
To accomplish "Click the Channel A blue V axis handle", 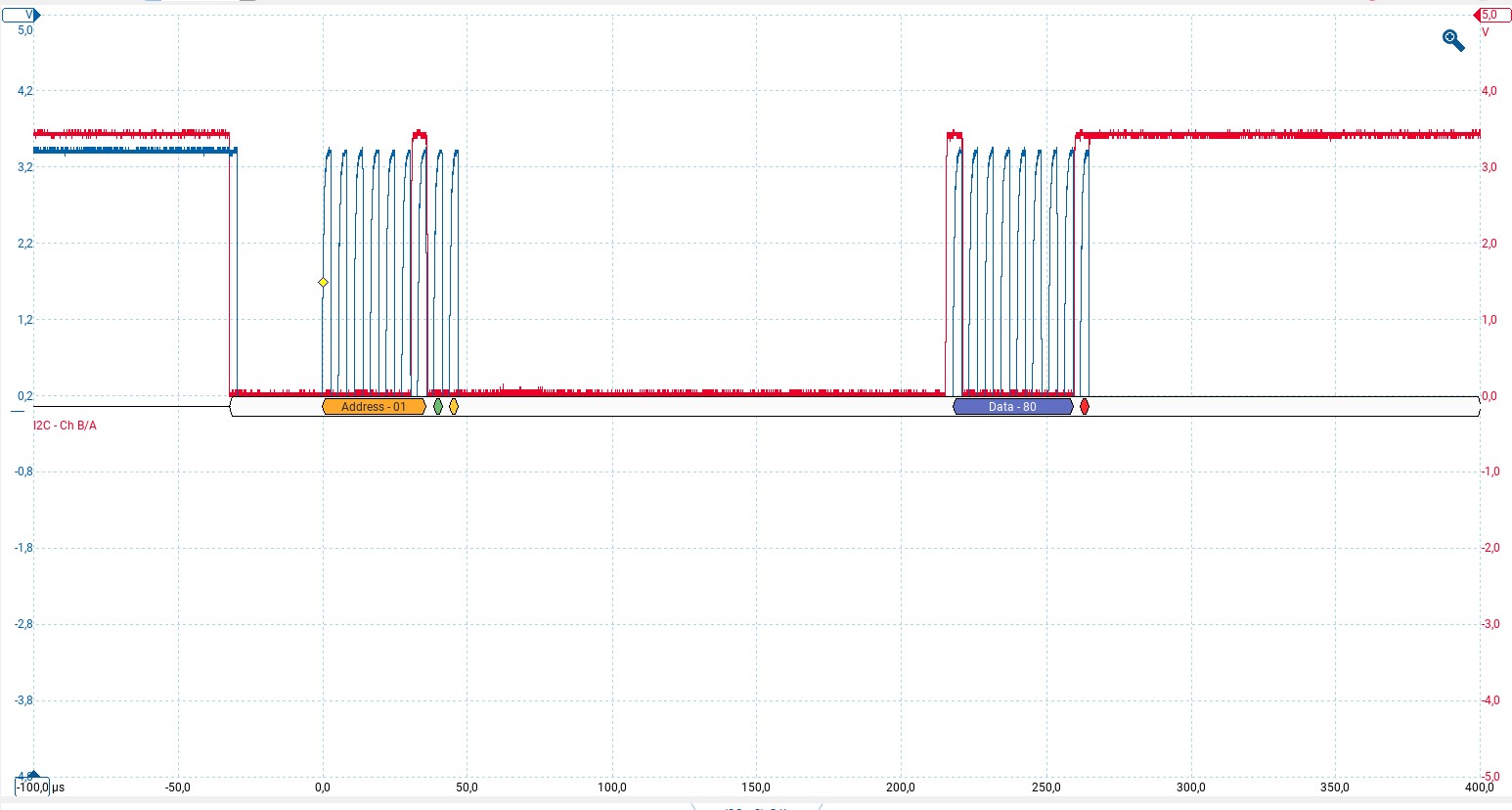I will click(21, 15).
